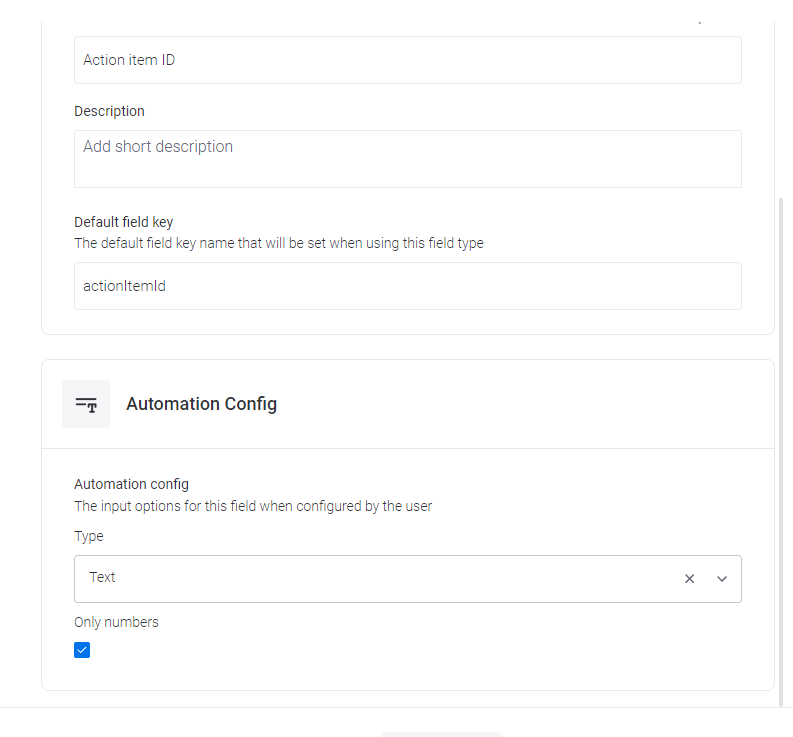
Task: Click the Default field key label
Action: tap(123, 222)
